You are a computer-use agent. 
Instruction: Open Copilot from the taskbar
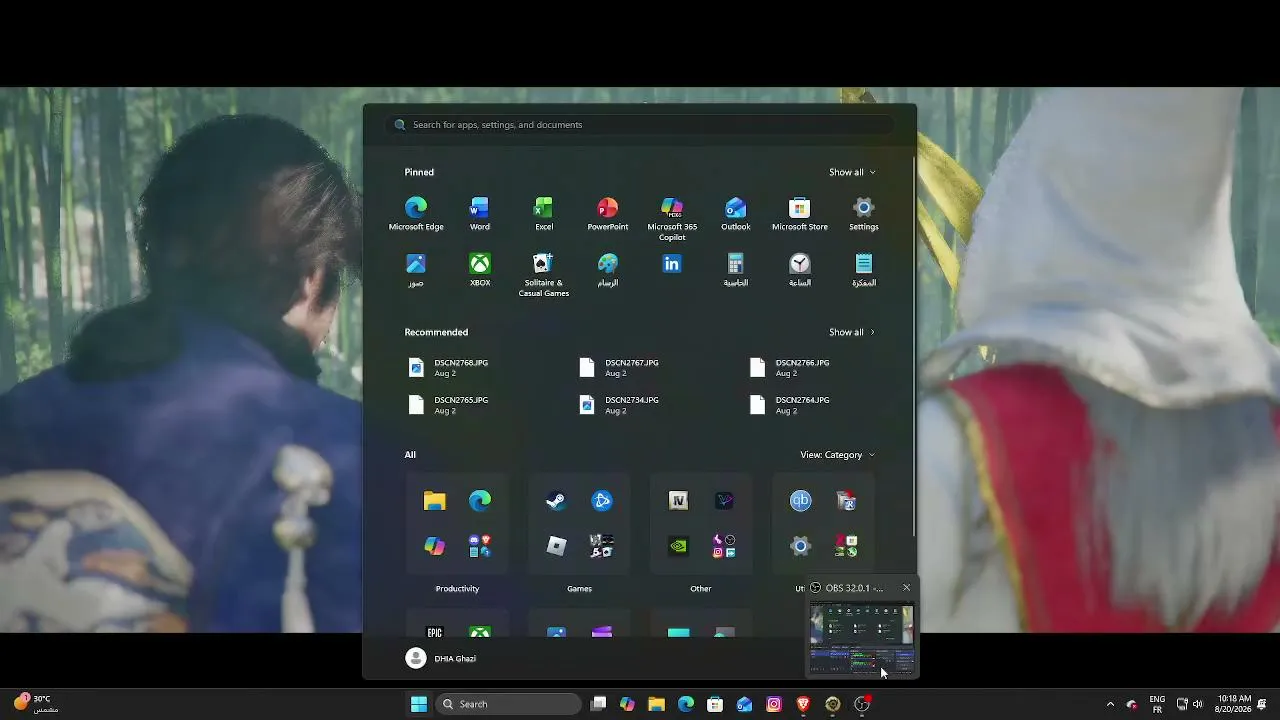(x=627, y=704)
